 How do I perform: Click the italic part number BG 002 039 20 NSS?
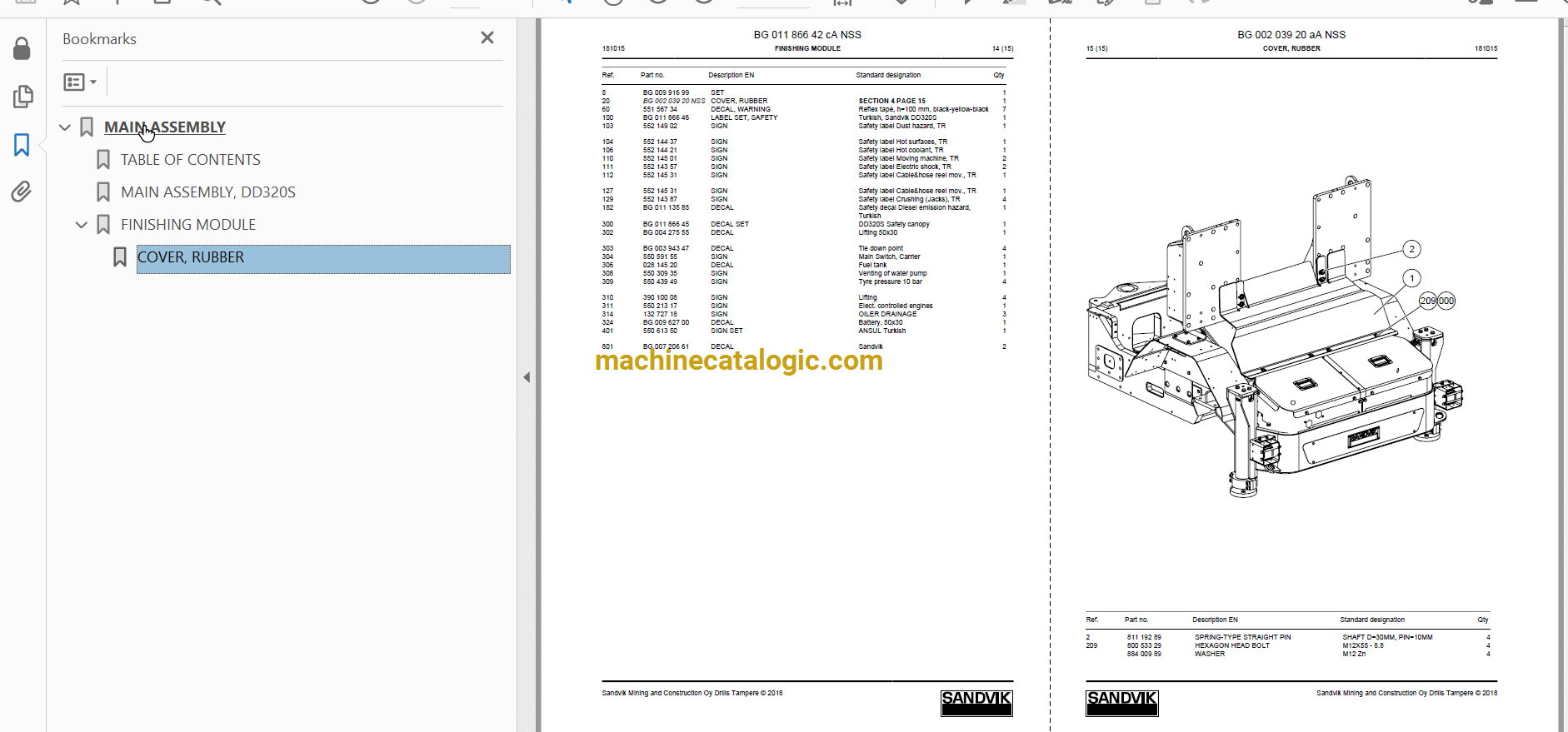pyautogui.click(x=673, y=101)
